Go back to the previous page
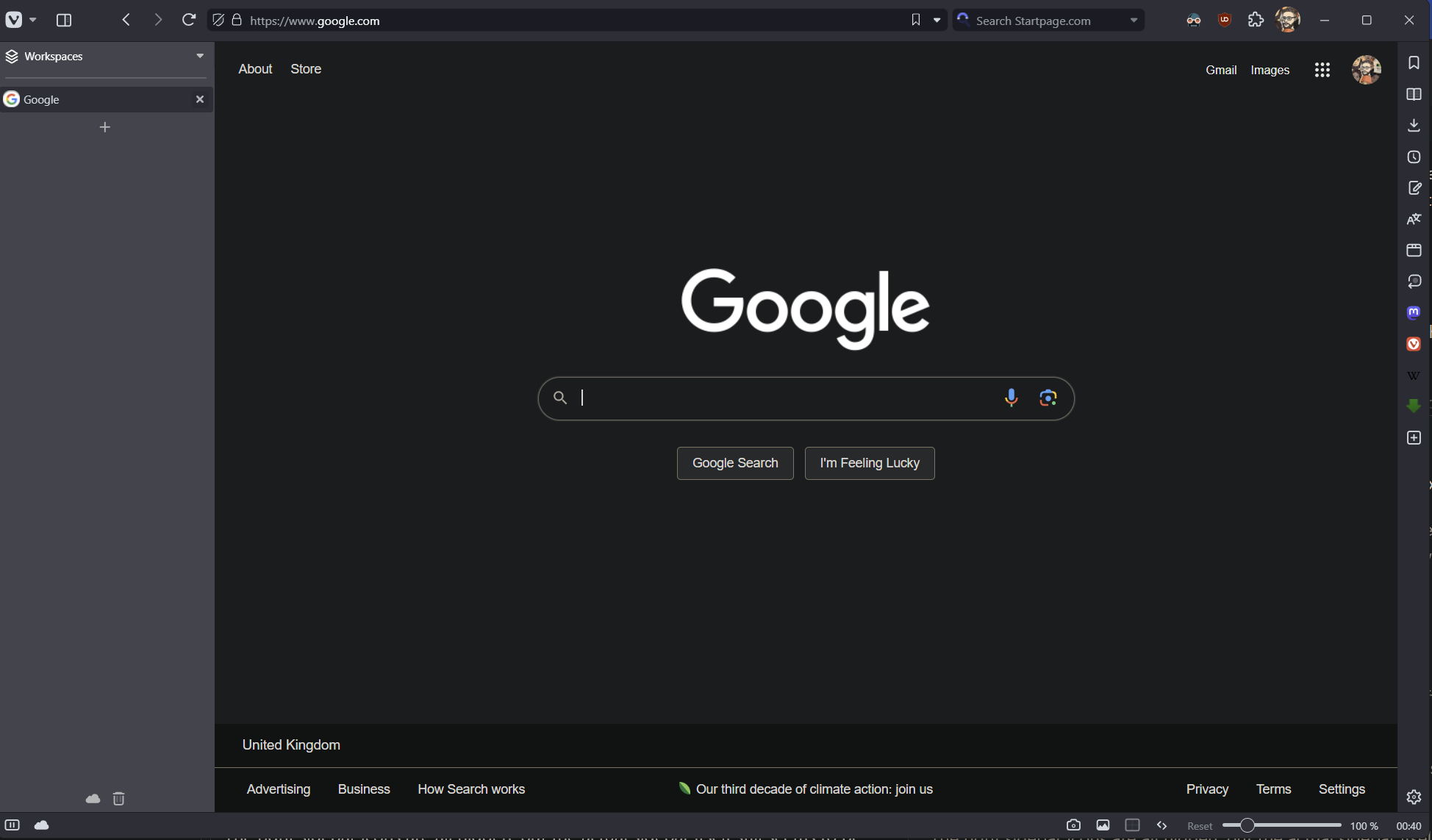This screenshot has height=840, width=1432. [126, 20]
